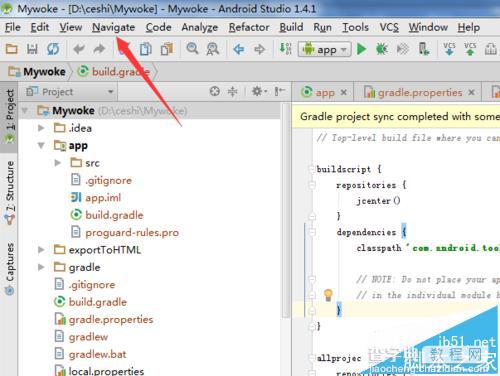Click the Find magnifier icon
500x376 pixels.
(192, 49)
